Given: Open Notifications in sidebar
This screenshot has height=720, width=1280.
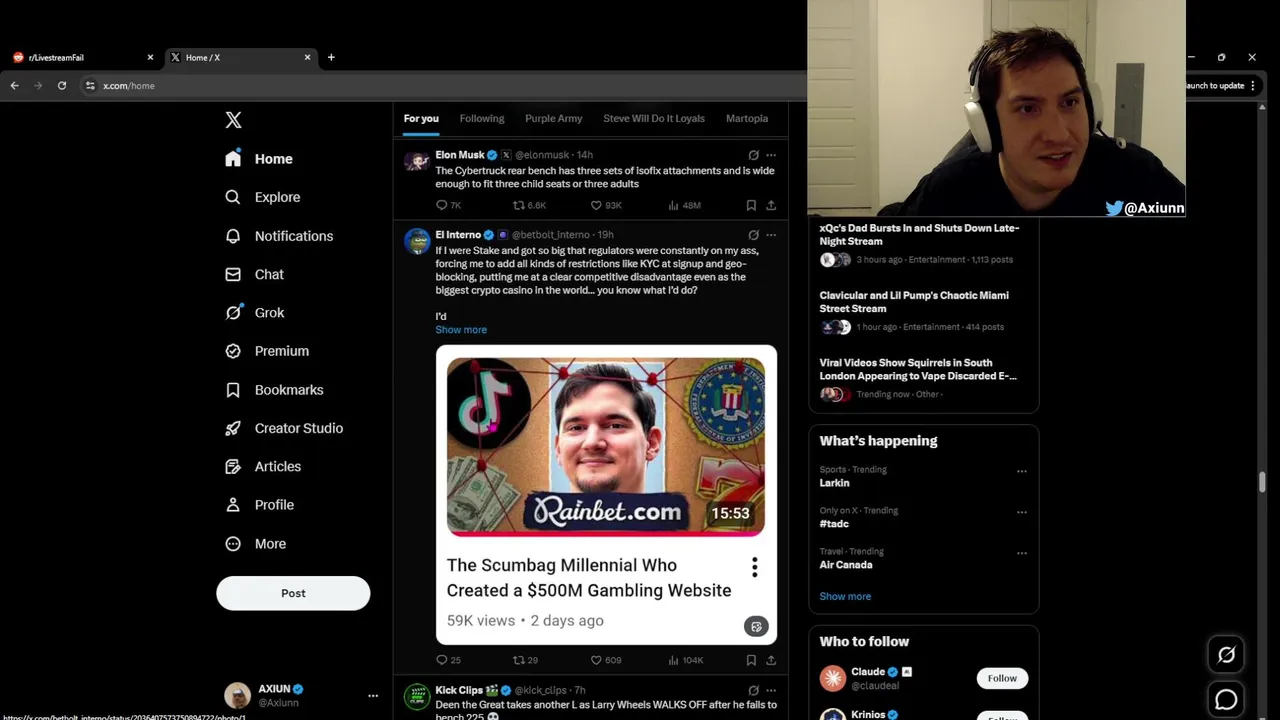Looking at the screenshot, I should [x=279, y=236].
